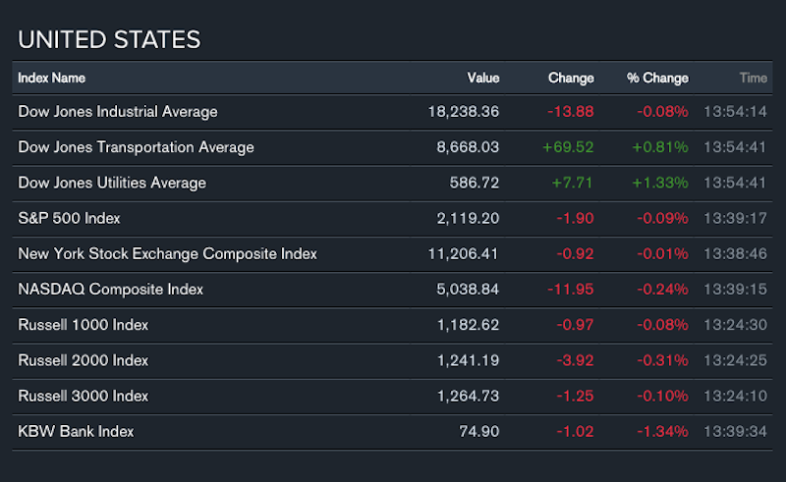
Task: Open Dow Jones Transportation Average
Action: coord(136,147)
